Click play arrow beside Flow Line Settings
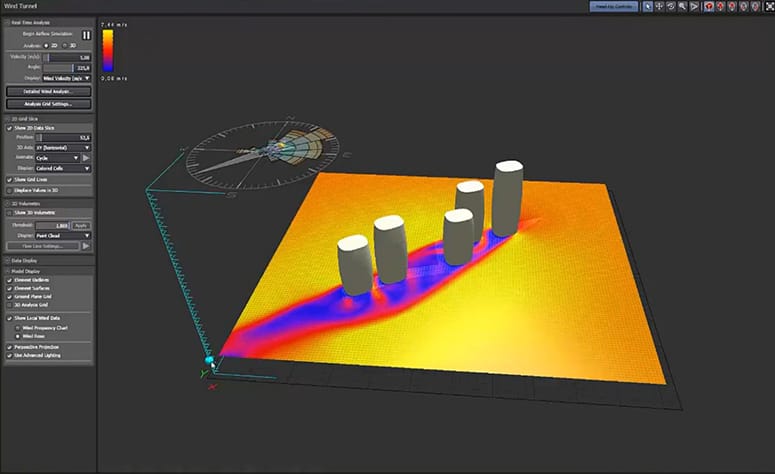Image resolution: width=775 pixels, height=474 pixels. 86,245
